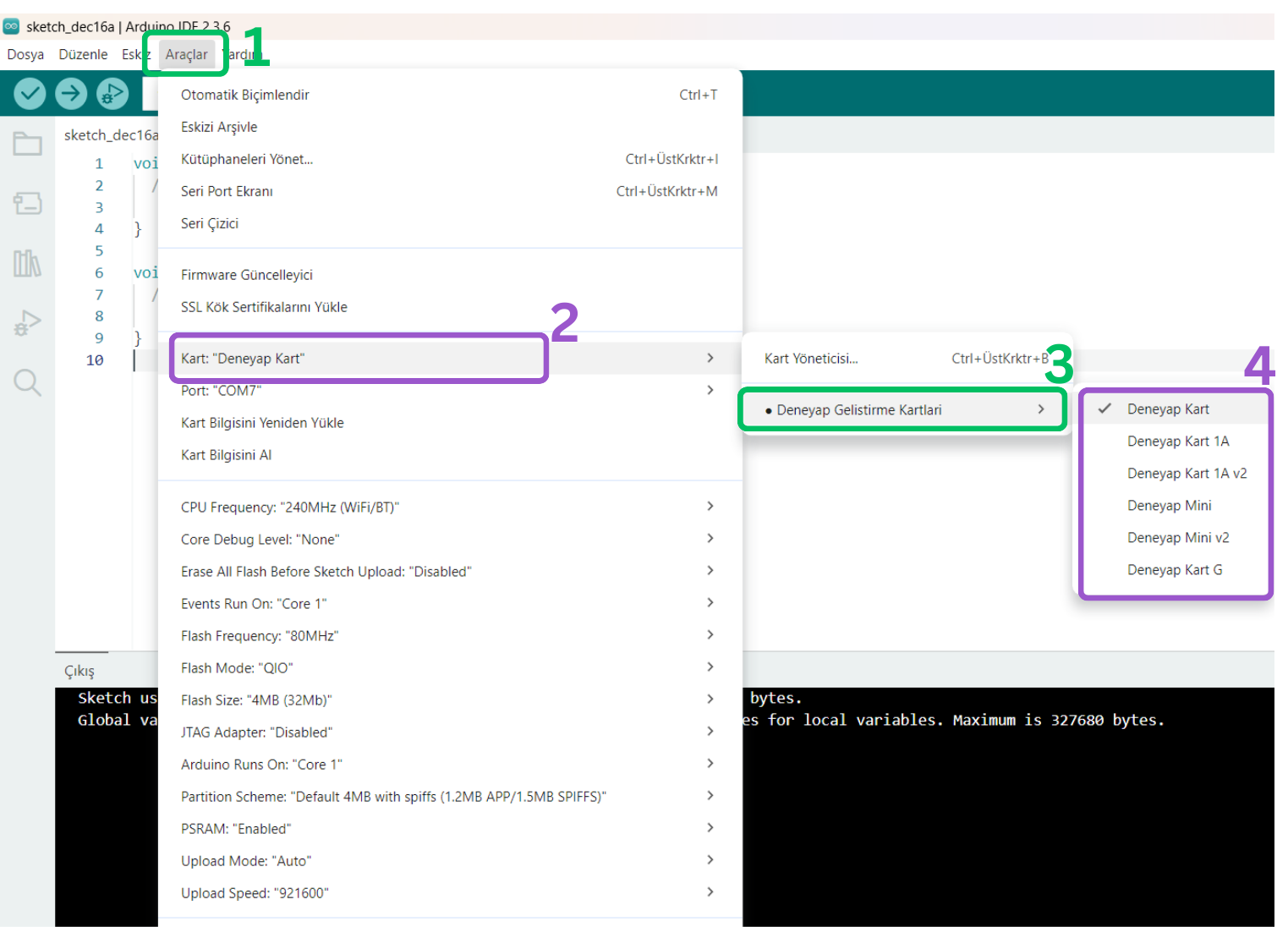Click line number 1 in the editor gutter
The height and width of the screenshot is (927, 1288).
click(99, 164)
